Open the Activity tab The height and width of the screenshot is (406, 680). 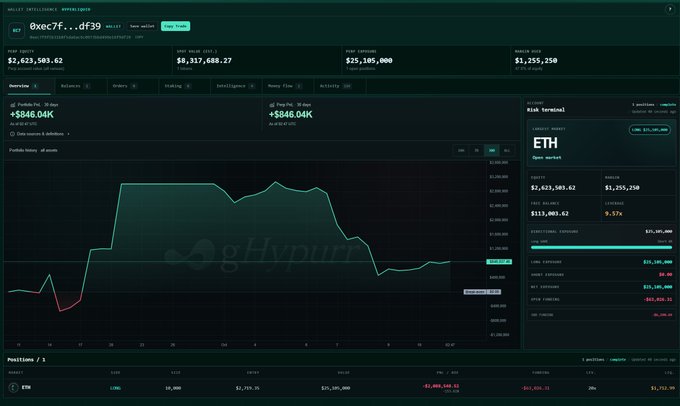tap(340, 86)
